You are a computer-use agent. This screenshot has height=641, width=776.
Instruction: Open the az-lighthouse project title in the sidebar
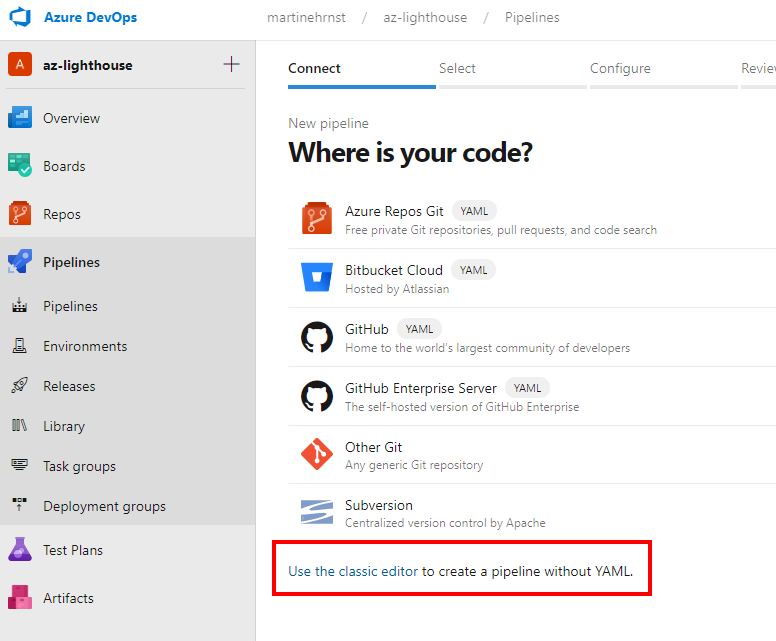click(x=88, y=65)
